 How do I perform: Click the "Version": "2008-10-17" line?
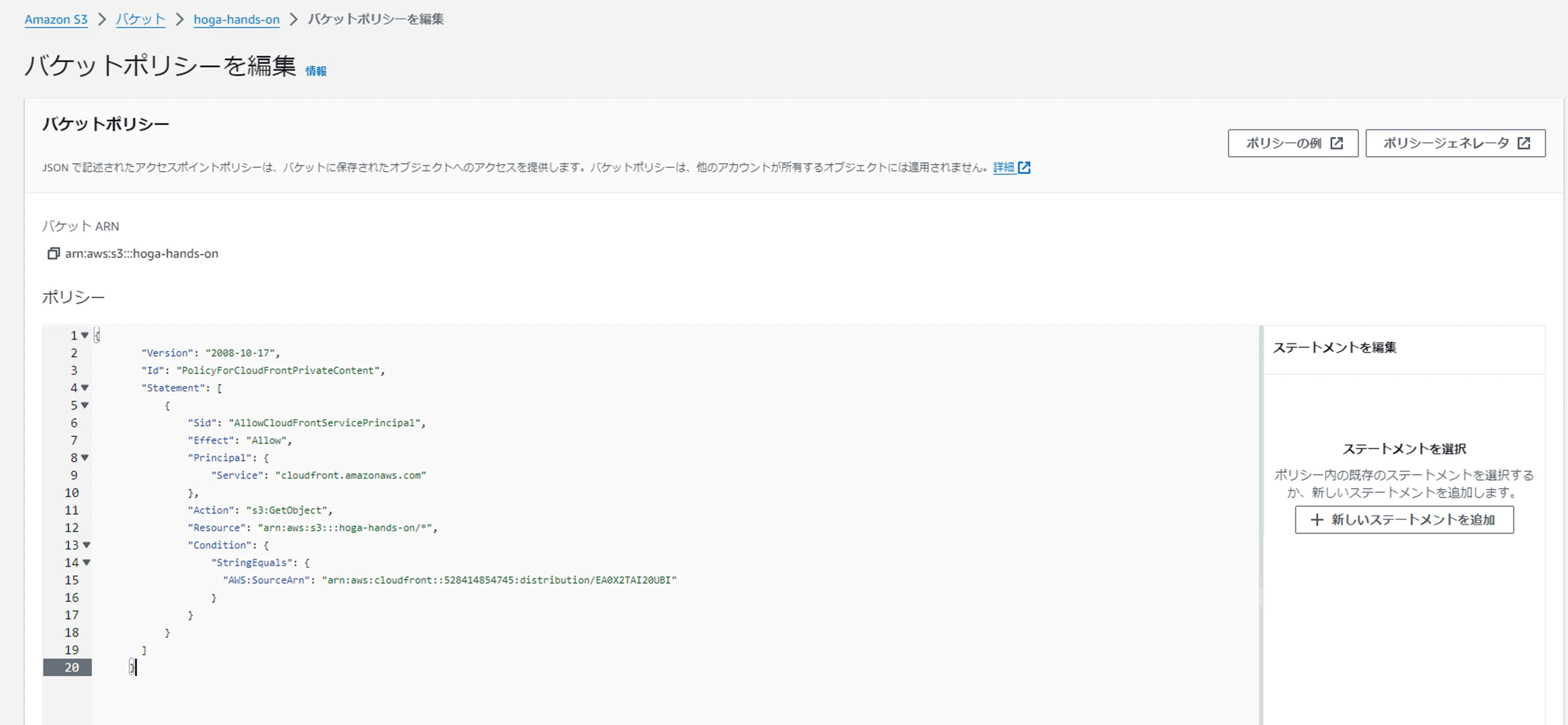click(x=211, y=353)
